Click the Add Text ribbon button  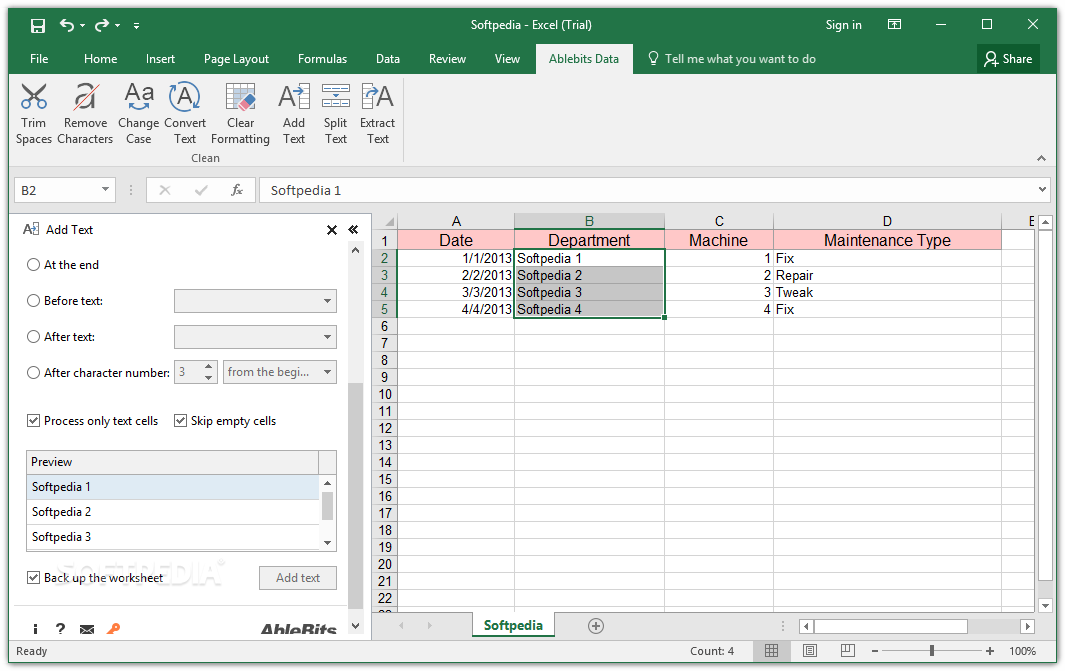[293, 113]
